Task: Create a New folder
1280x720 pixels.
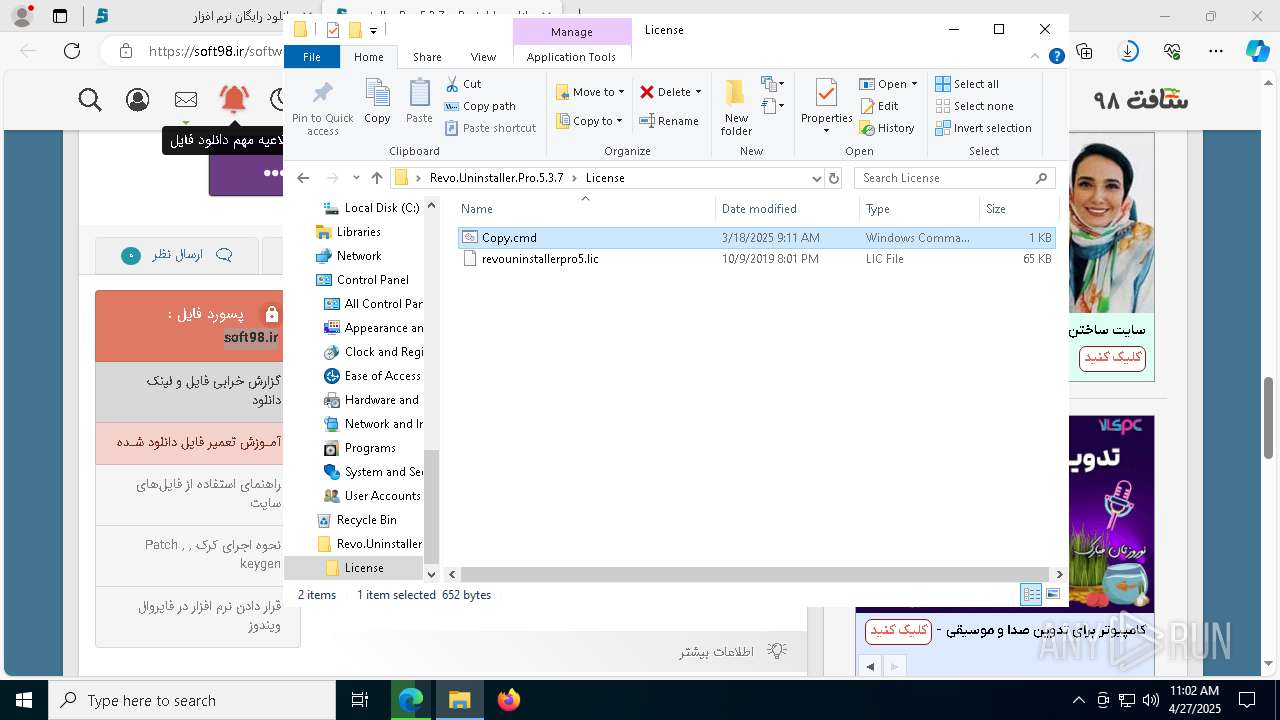Action: click(x=736, y=107)
